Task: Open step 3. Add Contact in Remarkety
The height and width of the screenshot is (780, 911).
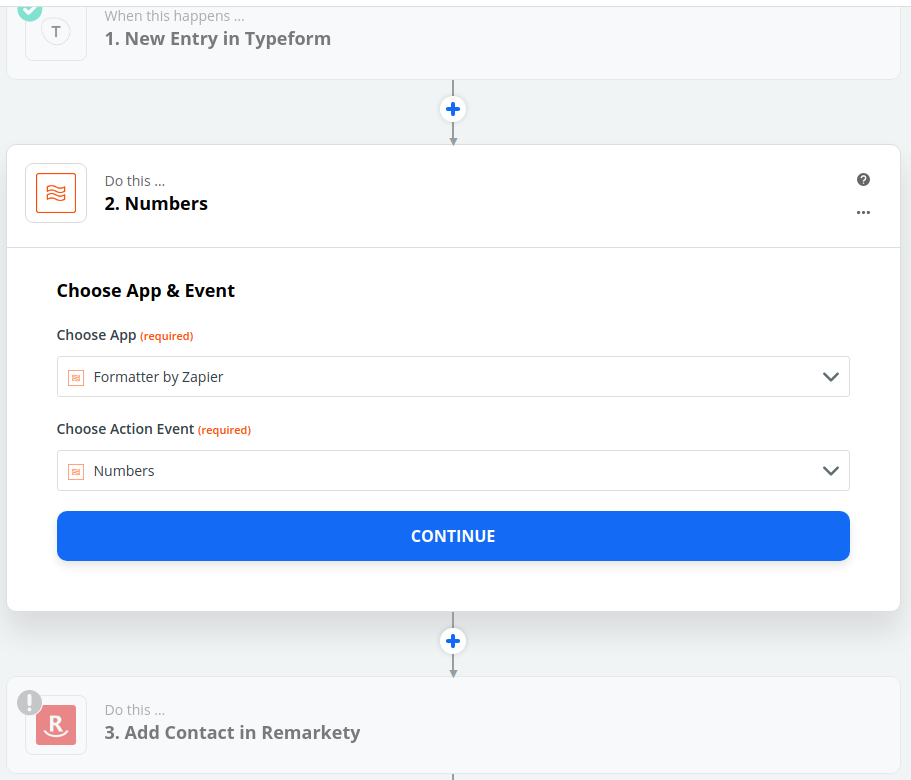Action: click(453, 725)
